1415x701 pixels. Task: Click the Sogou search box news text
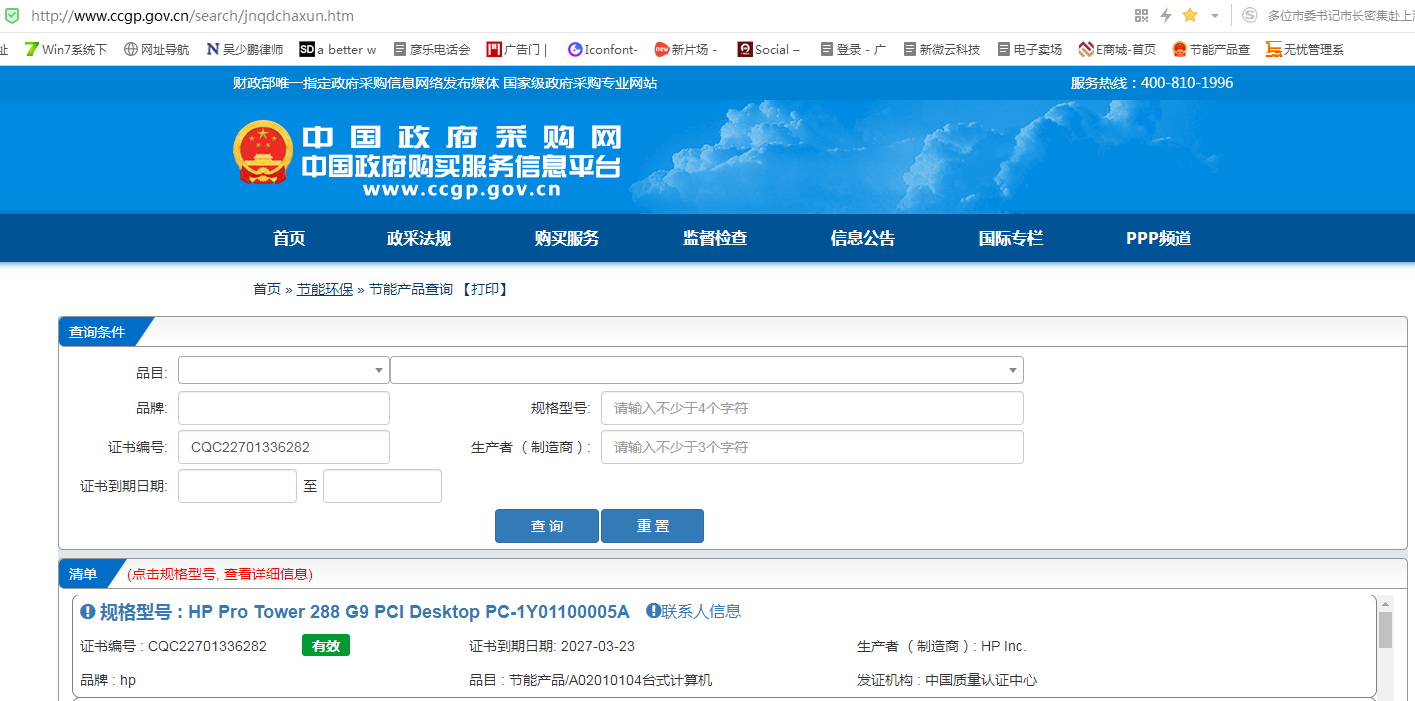coord(1340,16)
